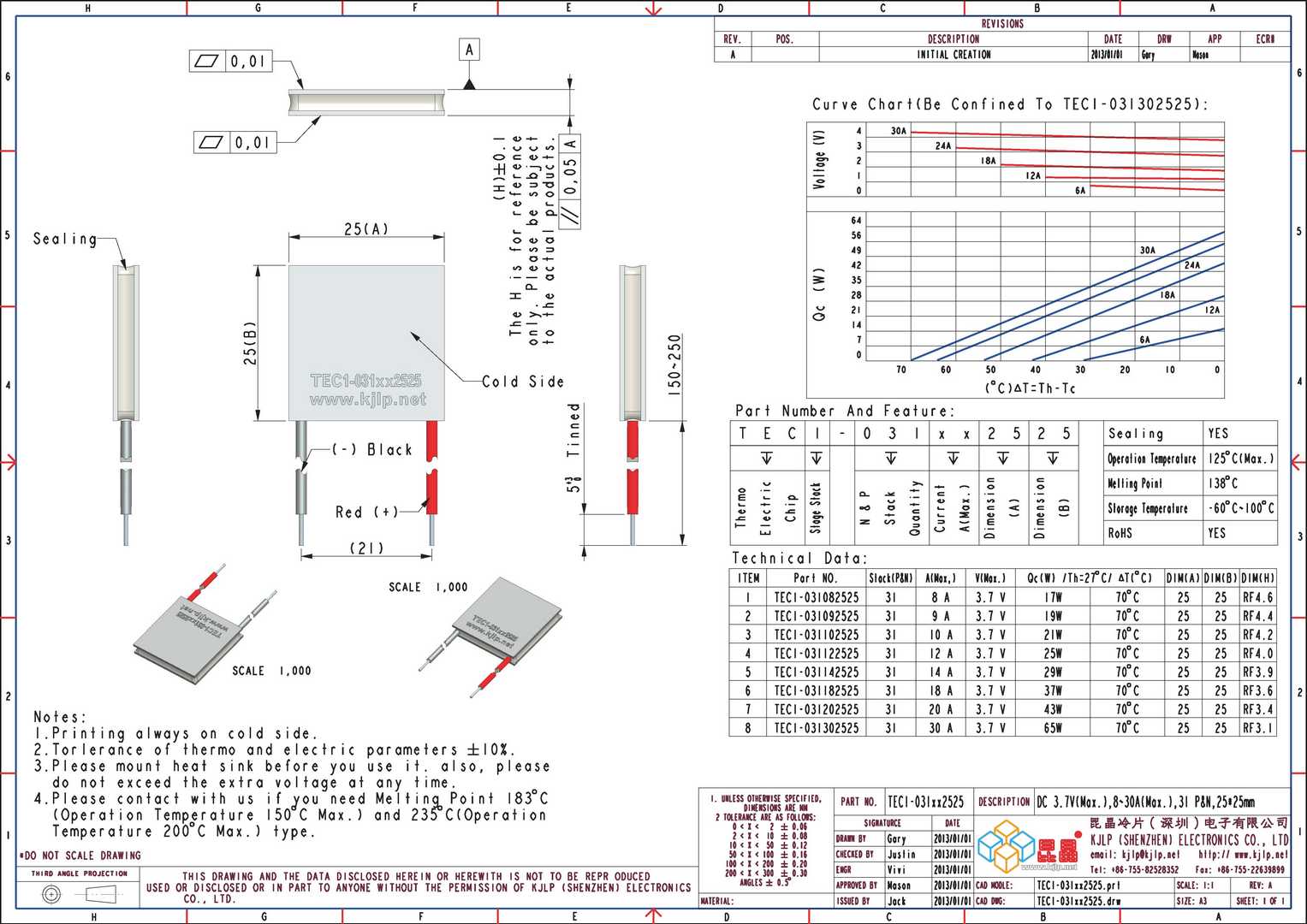Click the 'SHEET: 1 OF 1' field
Viewport: 1307px width, 924px height.
point(1261,901)
